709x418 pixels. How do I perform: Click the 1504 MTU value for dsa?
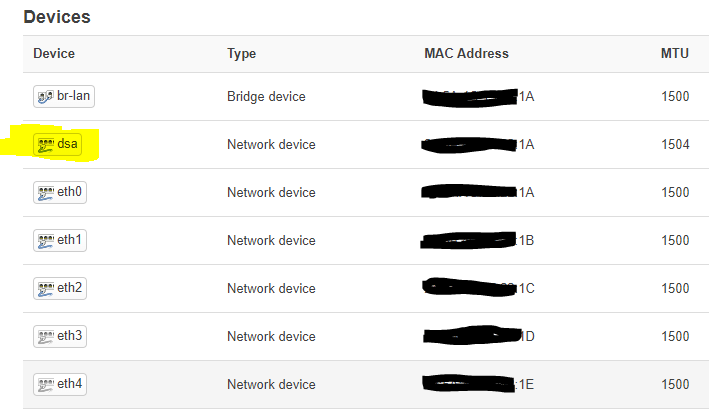(x=675, y=144)
